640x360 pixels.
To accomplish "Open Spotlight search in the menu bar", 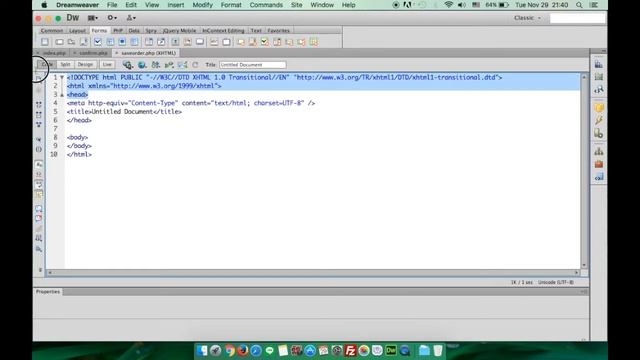I will [579, 5].
